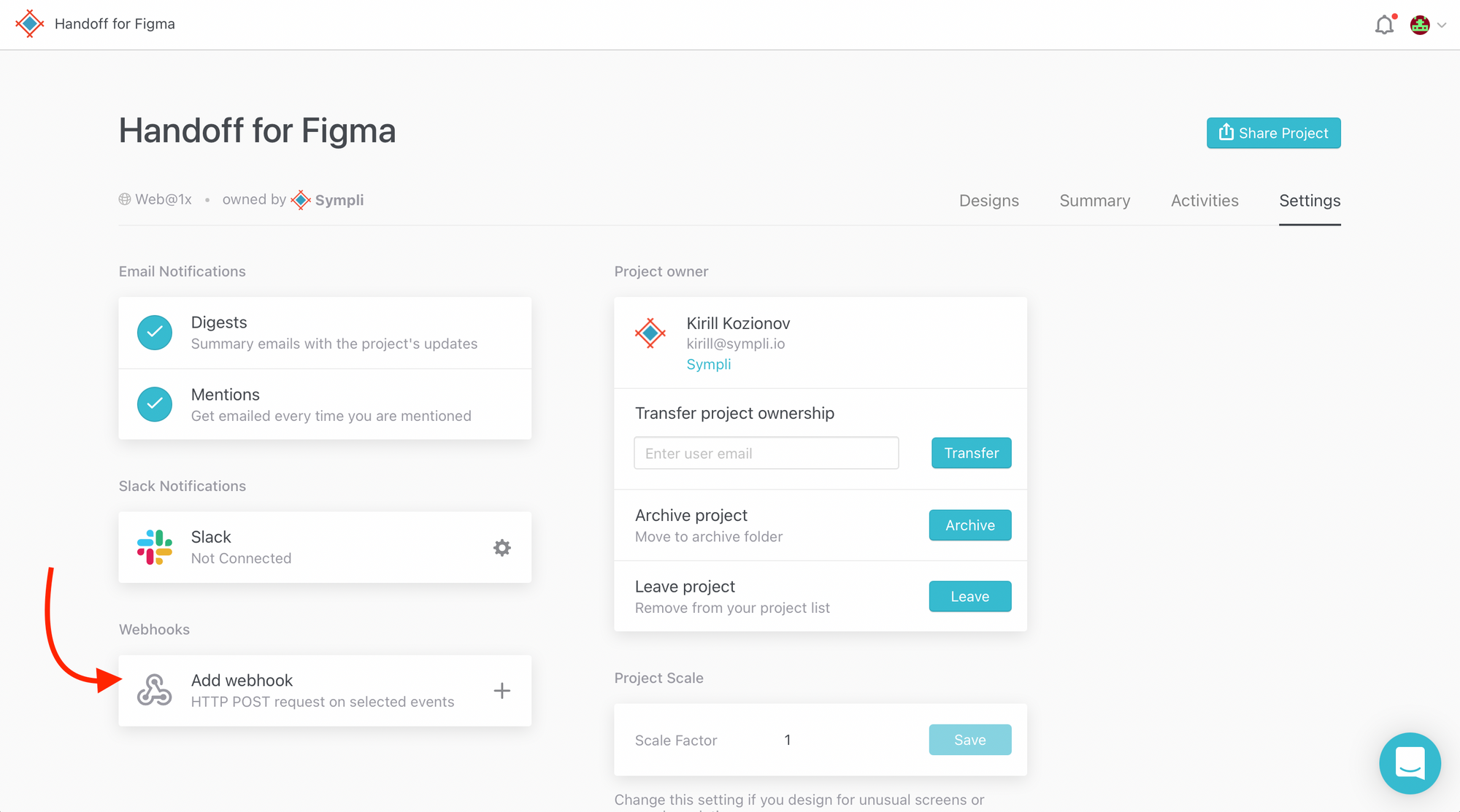Toggle the Digests email notification check
The height and width of the screenshot is (812, 1460).
click(155, 333)
